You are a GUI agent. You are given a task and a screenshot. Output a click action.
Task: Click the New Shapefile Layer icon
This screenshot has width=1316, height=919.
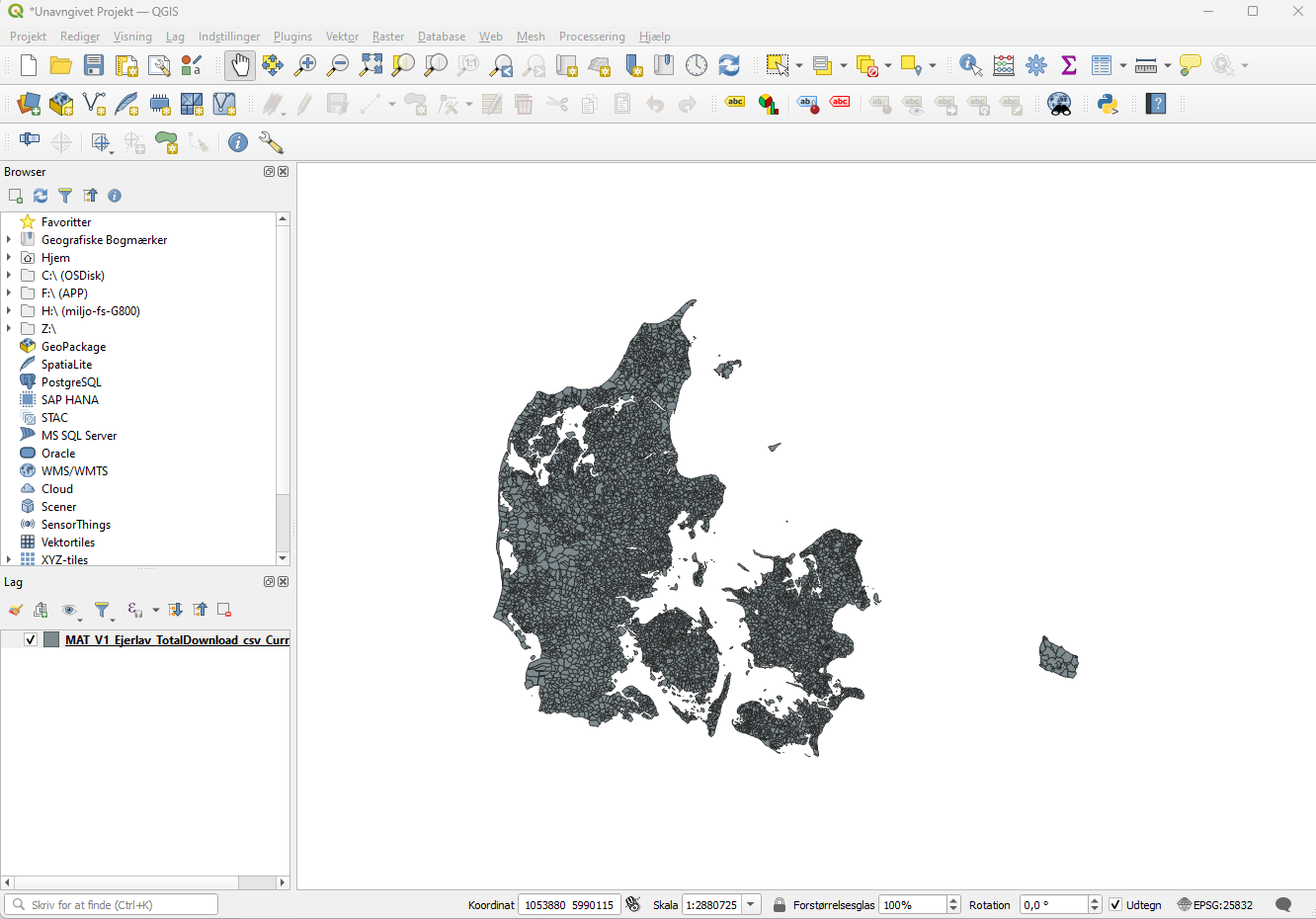coord(94,104)
